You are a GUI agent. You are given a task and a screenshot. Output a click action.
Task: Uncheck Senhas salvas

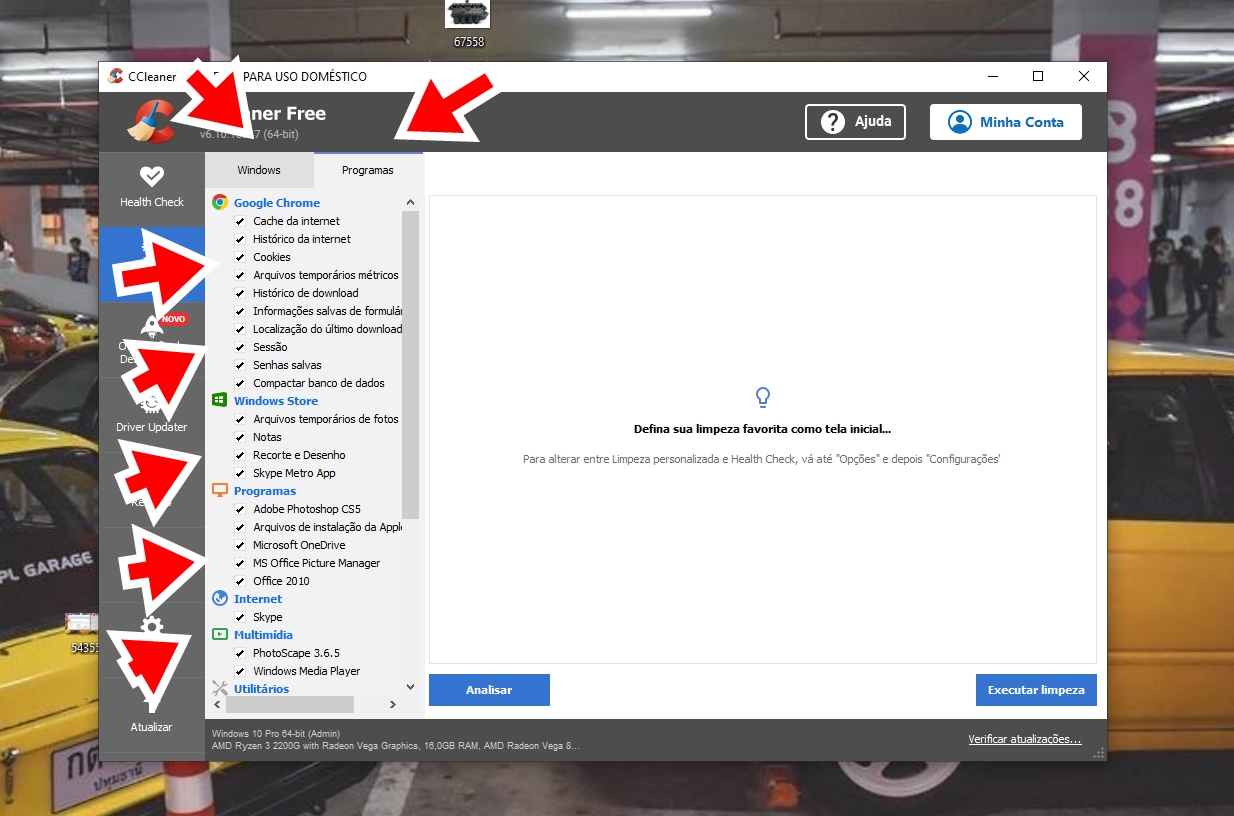(240, 365)
